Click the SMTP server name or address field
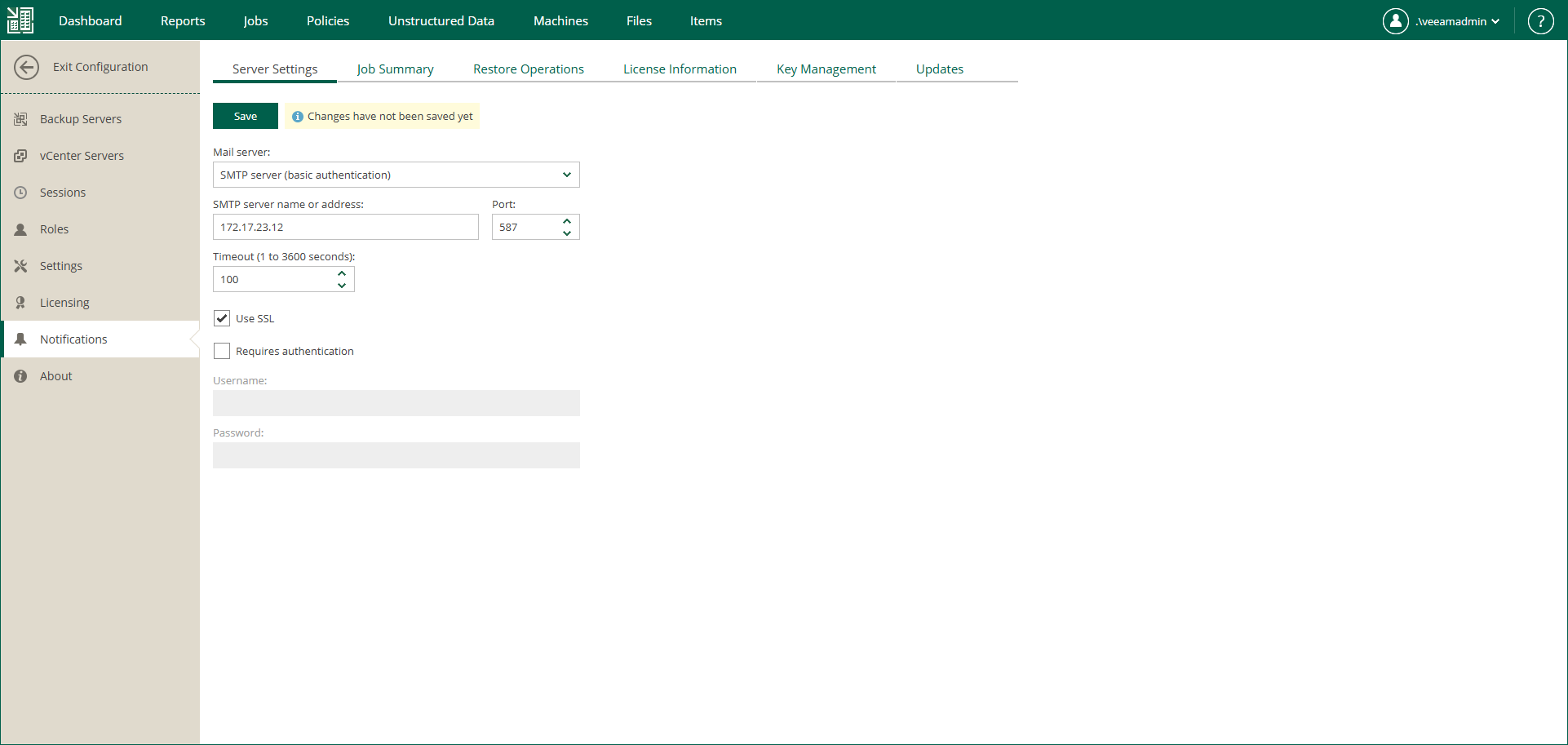Image resolution: width=1568 pixels, height=745 pixels. pos(346,227)
